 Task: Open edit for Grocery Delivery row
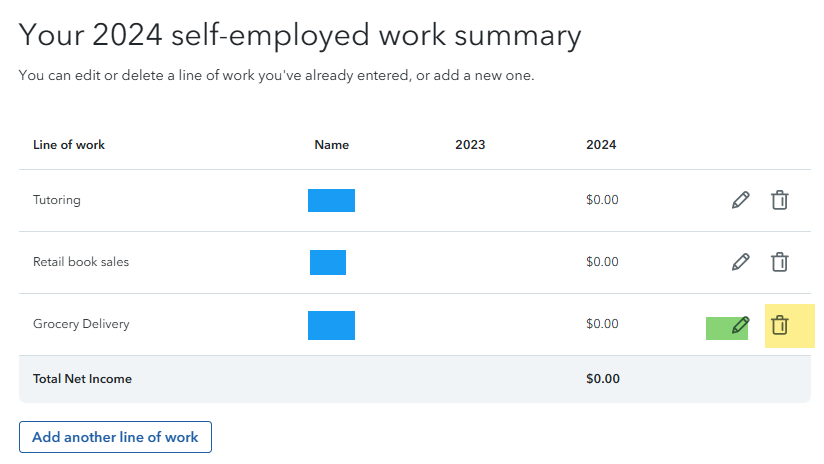[740, 325]
